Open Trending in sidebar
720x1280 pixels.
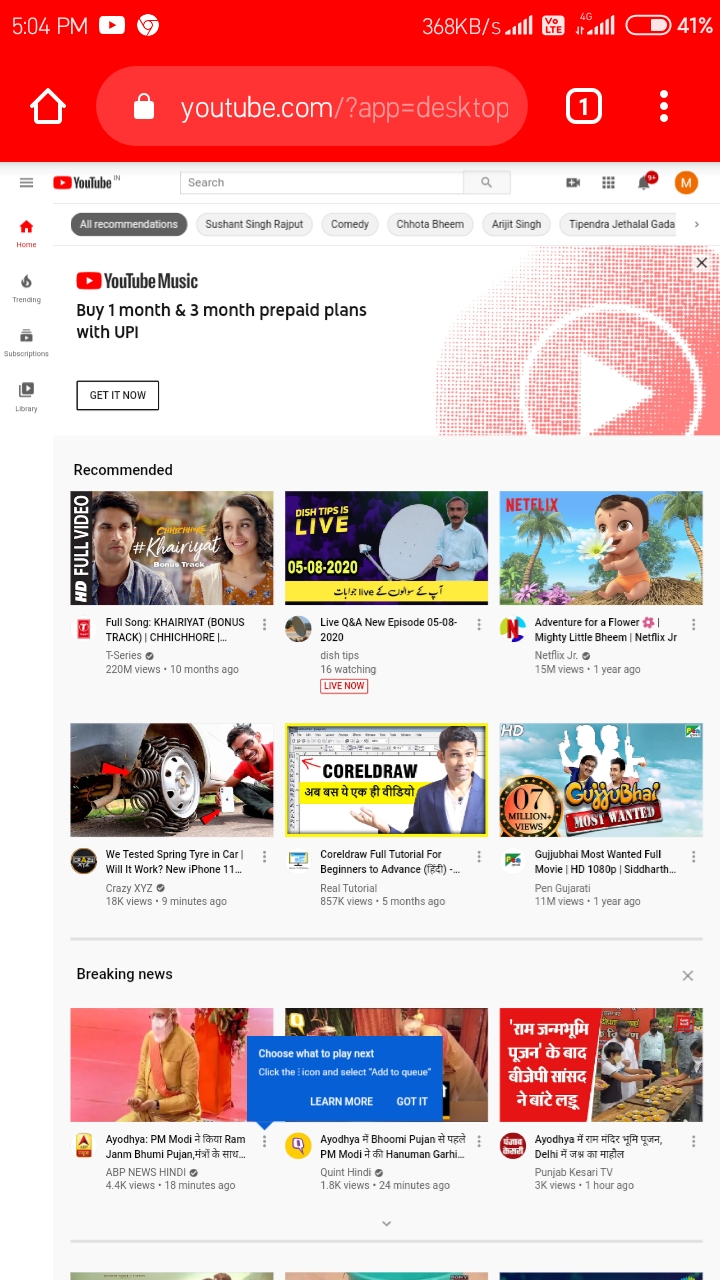[26, 289]
